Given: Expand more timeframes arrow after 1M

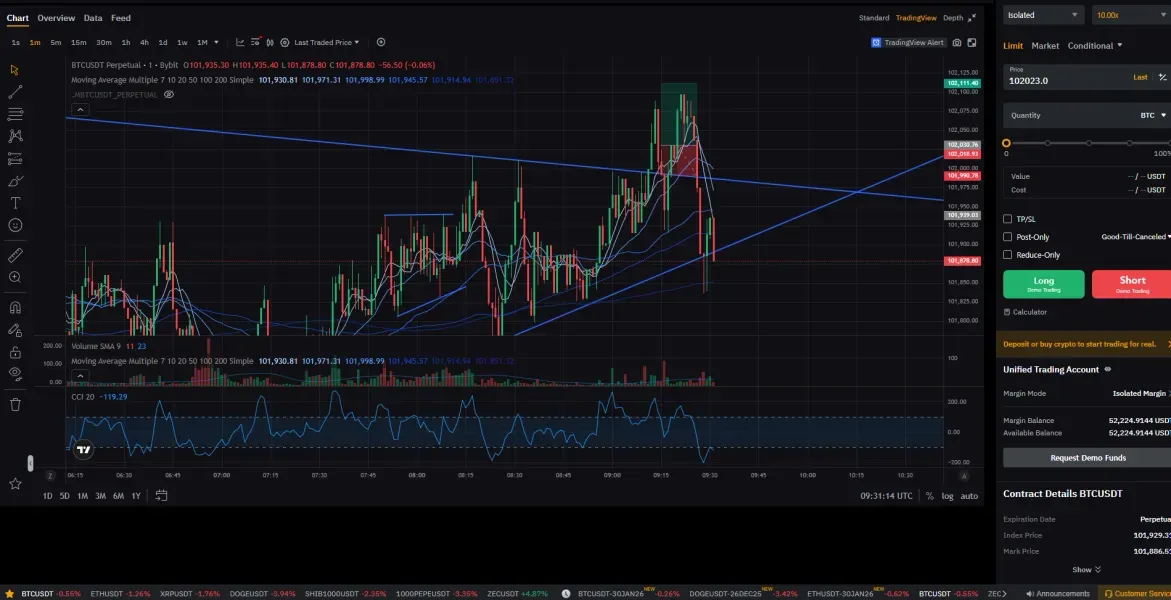Looking at the screenshot, I should (217, 43).
